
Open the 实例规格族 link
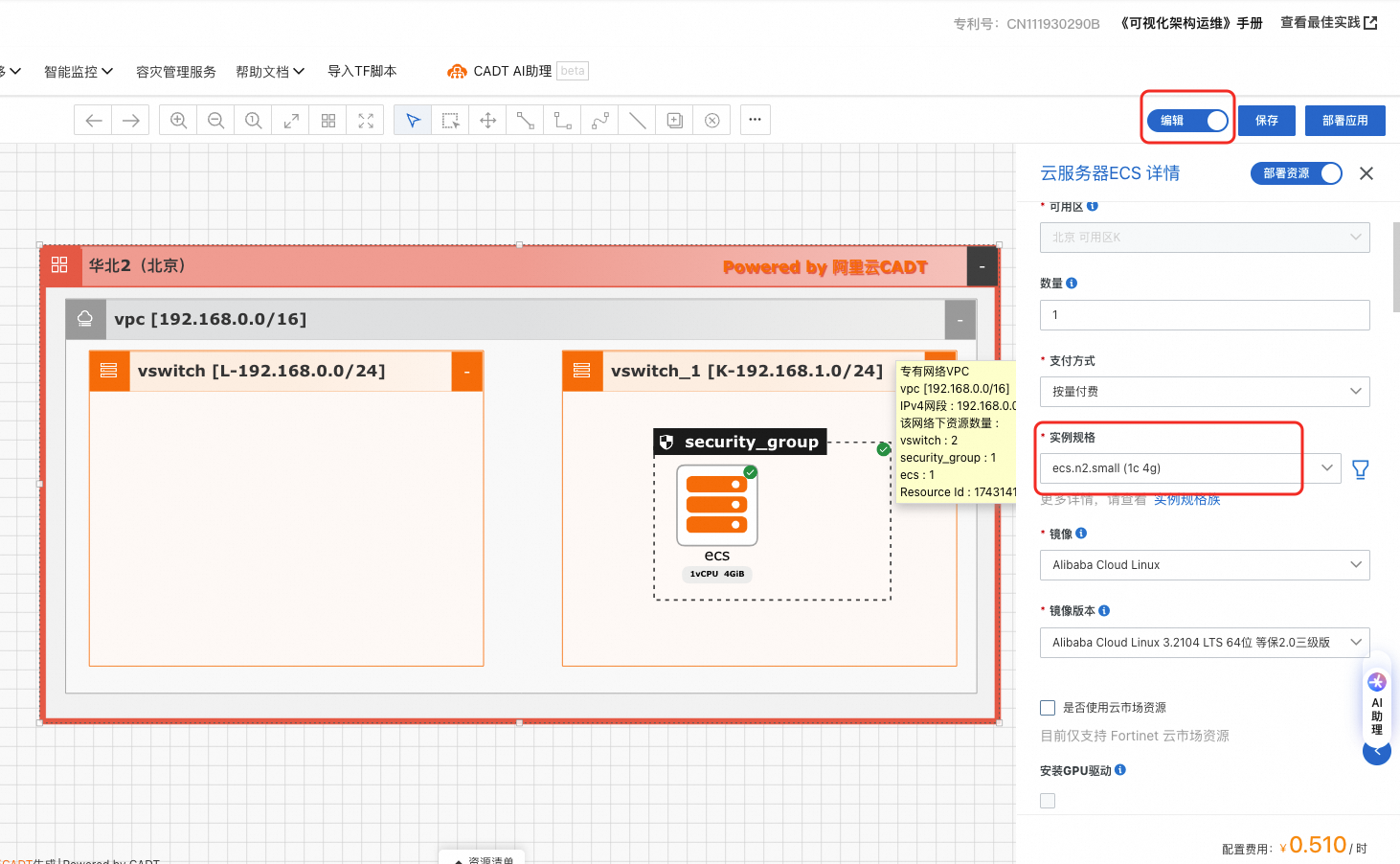(x=1186, y=501)
